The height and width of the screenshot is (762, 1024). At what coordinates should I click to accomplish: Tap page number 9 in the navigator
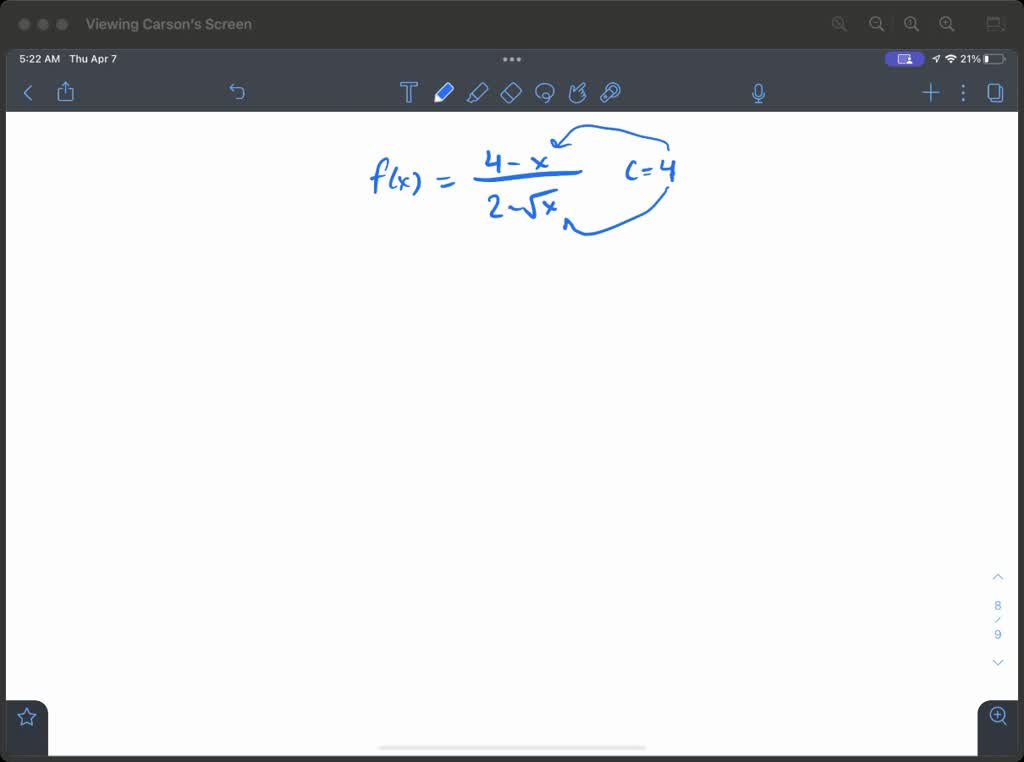[x=997, y=633]
